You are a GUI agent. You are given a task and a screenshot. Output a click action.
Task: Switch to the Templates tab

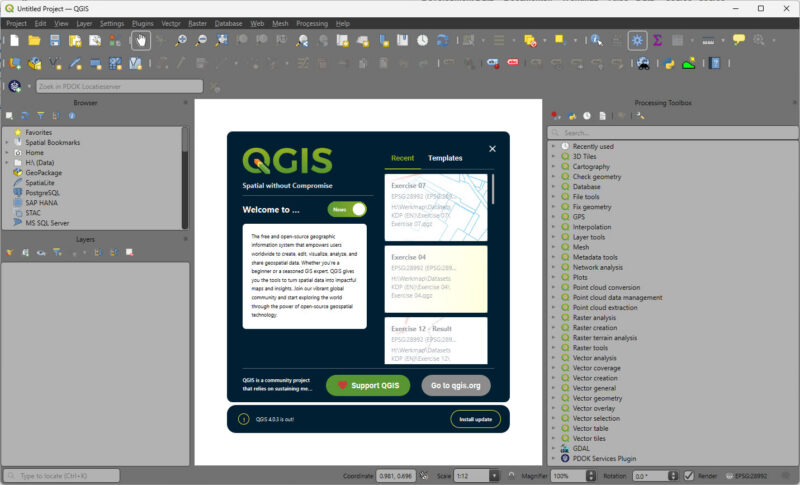(445, 158)
